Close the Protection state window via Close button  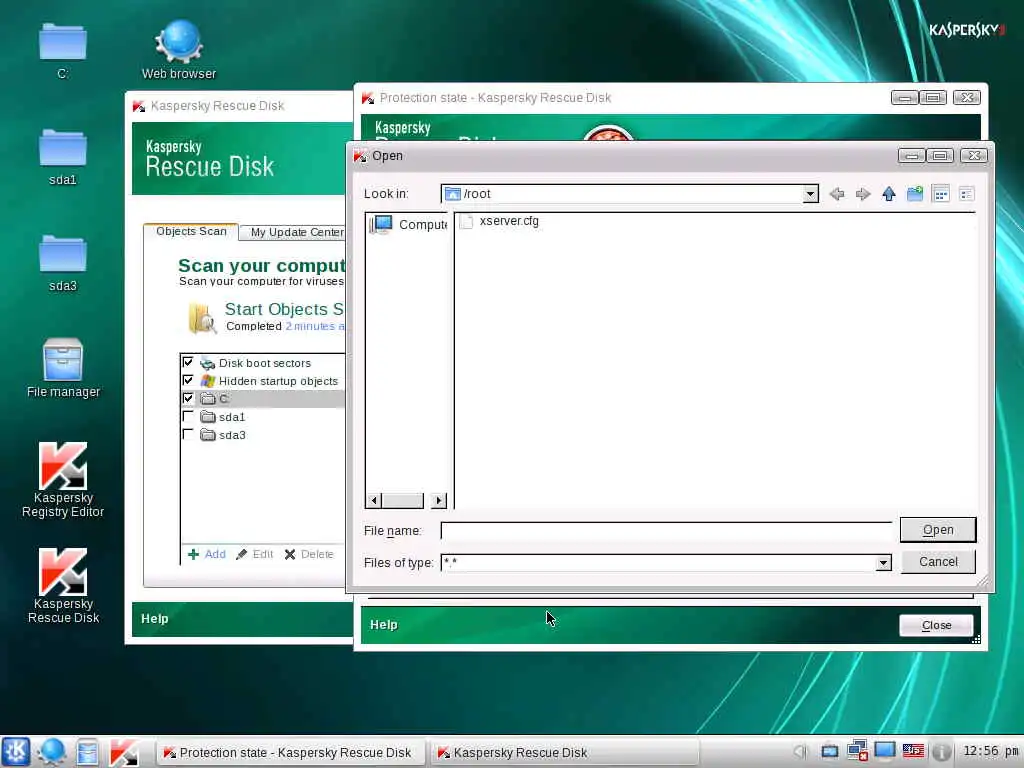coord(936,626)
